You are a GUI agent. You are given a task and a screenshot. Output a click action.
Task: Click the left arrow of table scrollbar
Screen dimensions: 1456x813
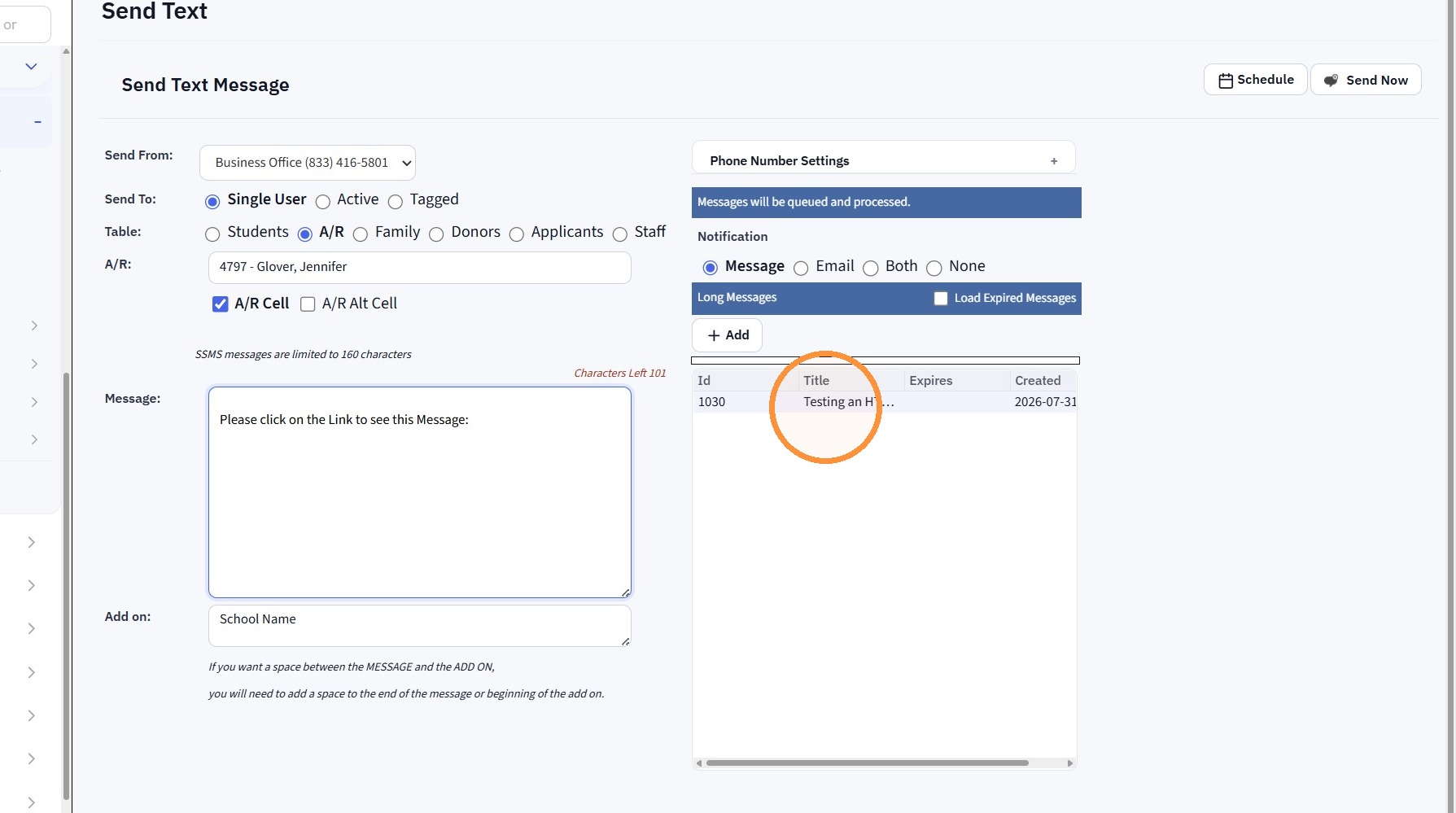[699, 763]
